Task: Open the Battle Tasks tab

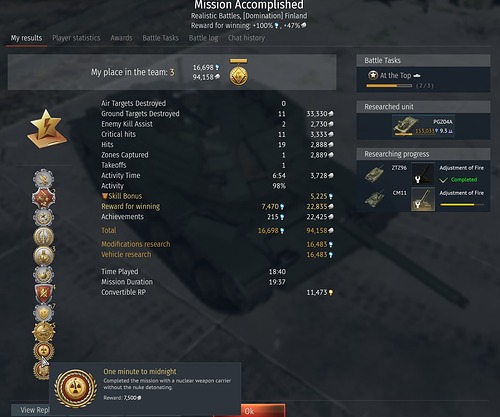Action: (x=160, y=38)
